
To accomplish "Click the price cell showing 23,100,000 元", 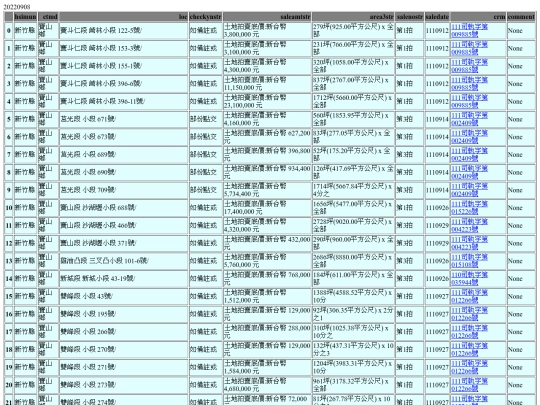I will 267,102.
